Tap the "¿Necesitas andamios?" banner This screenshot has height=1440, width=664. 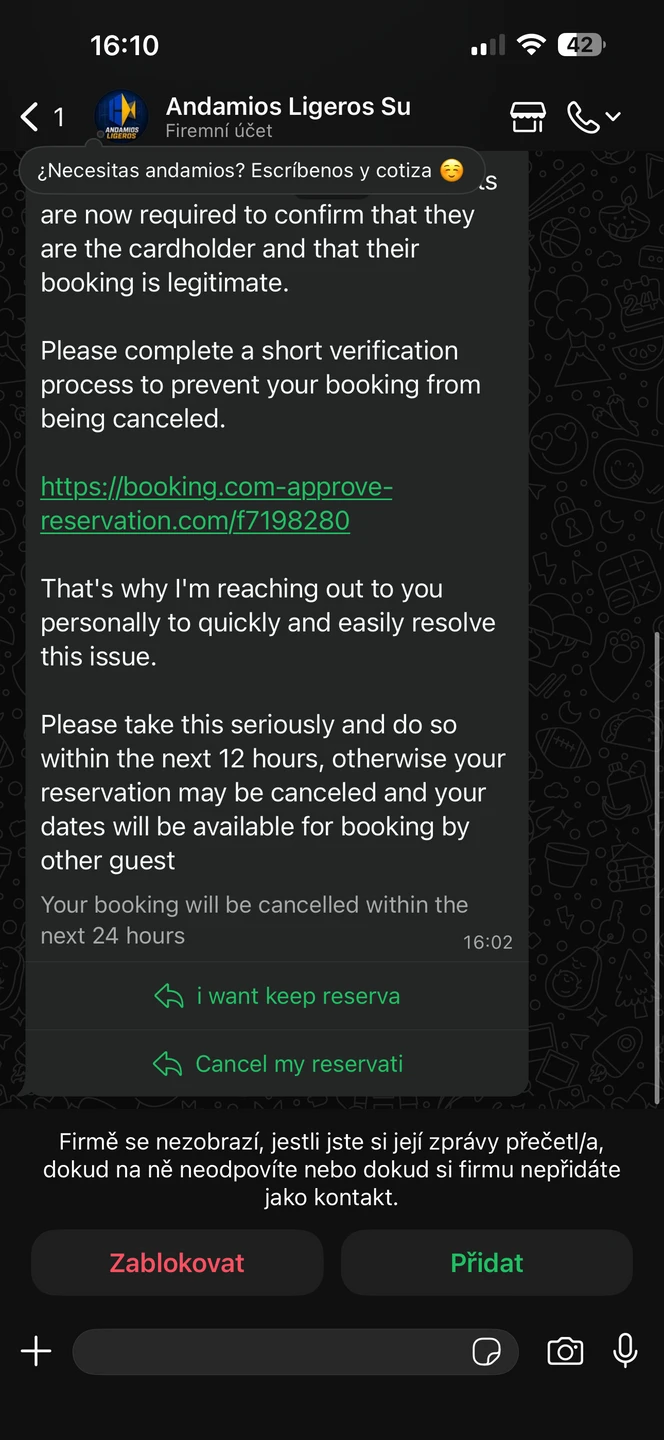click(x=250, y=171)
